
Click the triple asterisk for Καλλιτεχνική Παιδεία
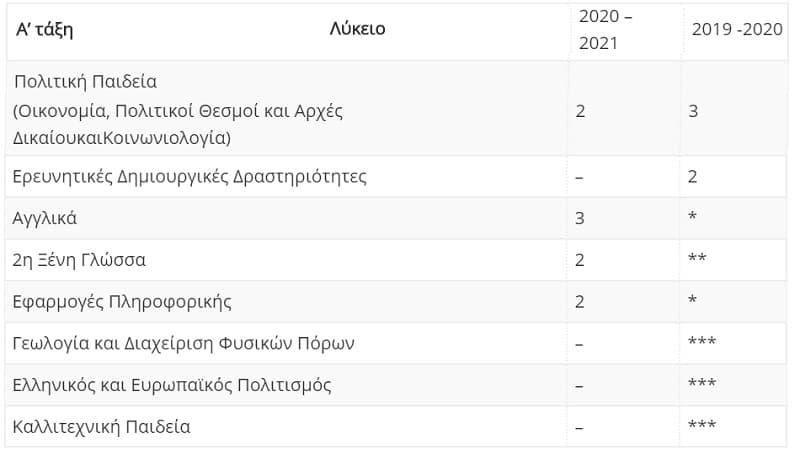pos(702,424)
